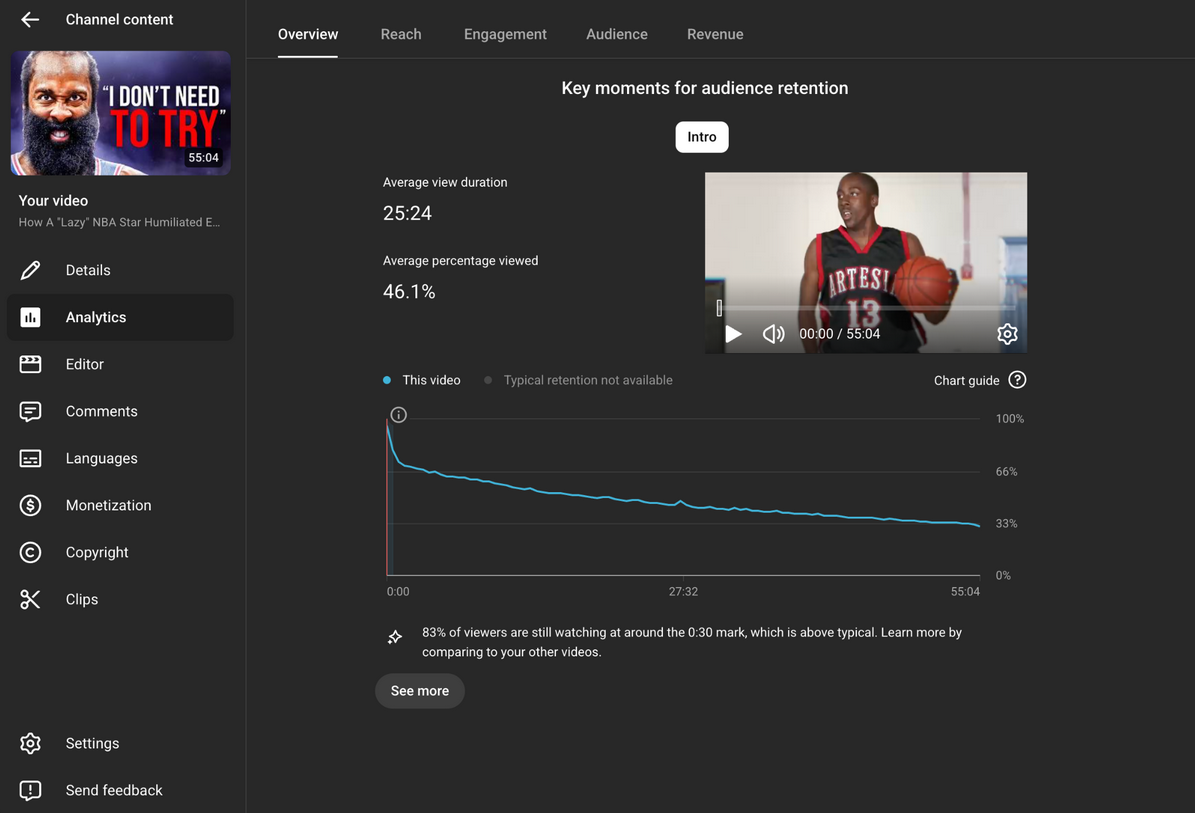This screenshot has height=813, width=1195.
Task: Click the 100% axis label
Action: coord(1010,418)
